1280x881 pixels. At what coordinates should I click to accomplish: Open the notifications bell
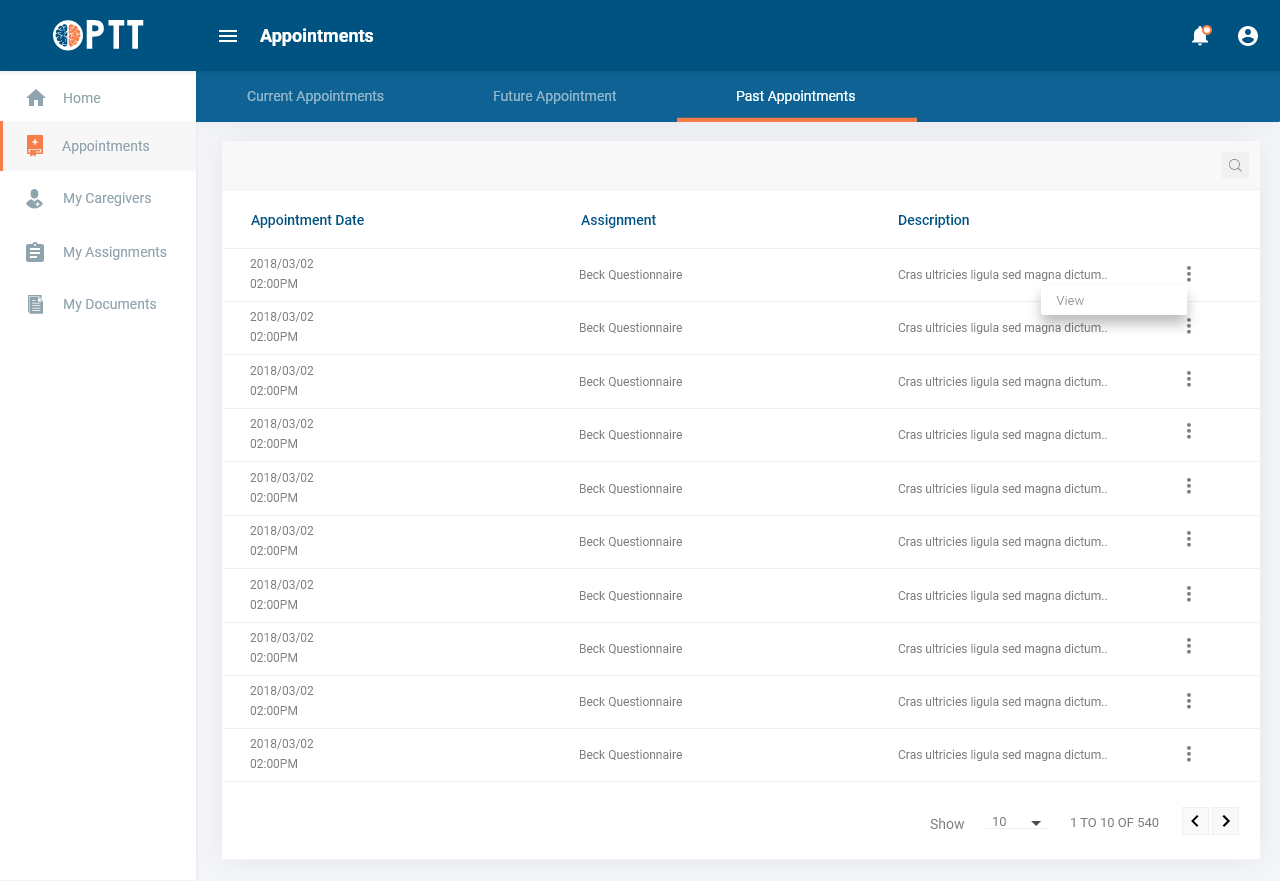point(1200,36)
